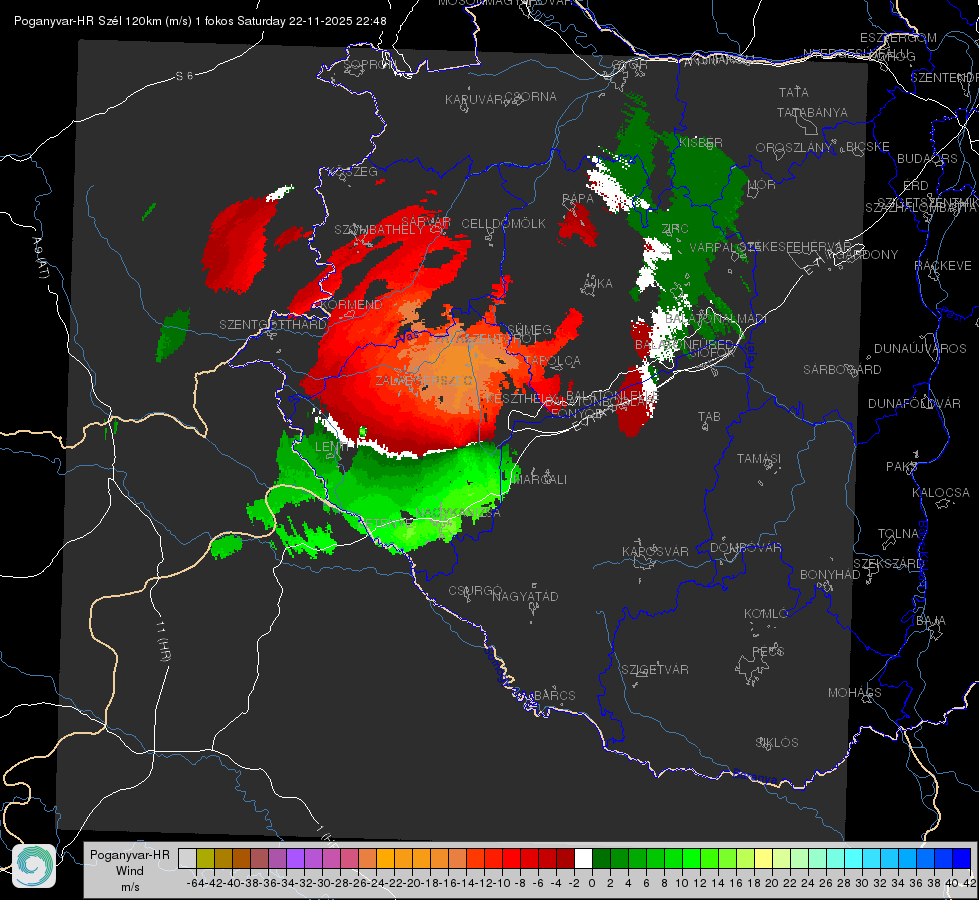Click the SZOMBATHELY city label
The width and height of the screenshot is (979, 900).
378,230
